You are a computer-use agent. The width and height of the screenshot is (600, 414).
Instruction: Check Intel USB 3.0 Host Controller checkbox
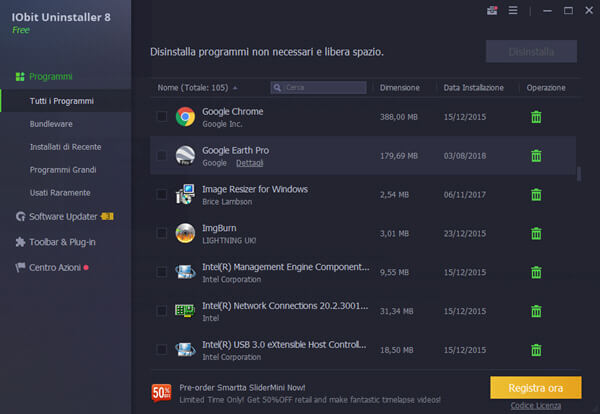coord(162,350)
